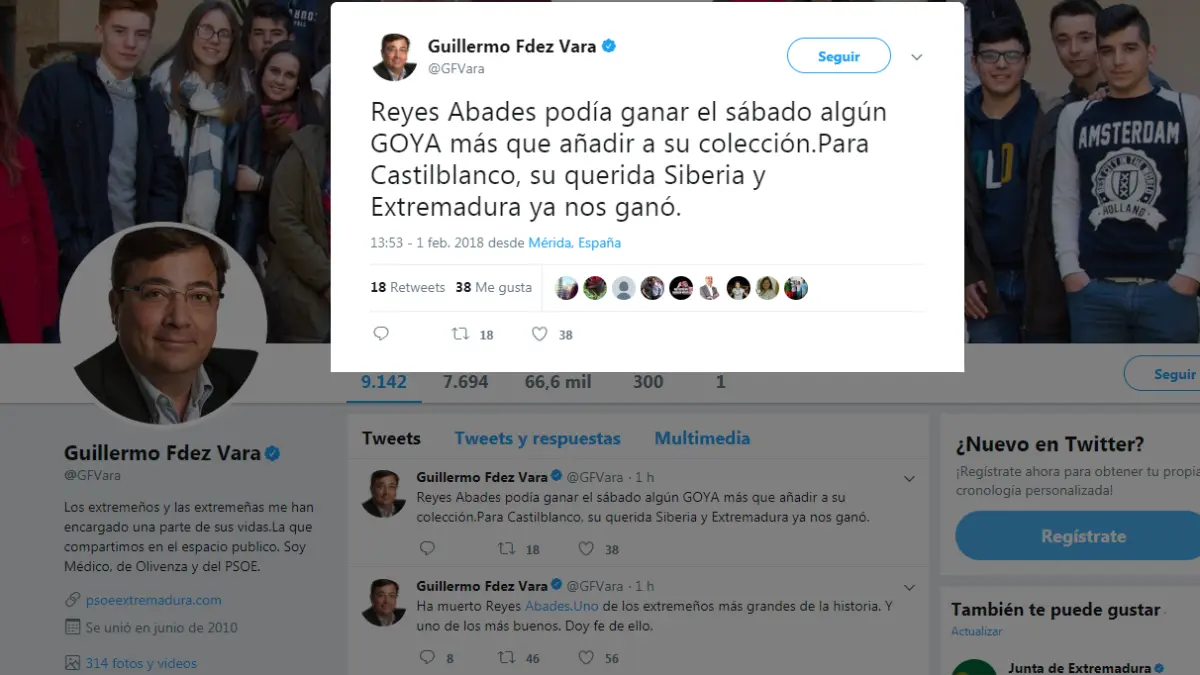Image resolution: width=1200 pixels, height=675 pixels.
Task: Reply icon on 'Ha muerto Reyes Abades' tweet
Action: point(427,657)
